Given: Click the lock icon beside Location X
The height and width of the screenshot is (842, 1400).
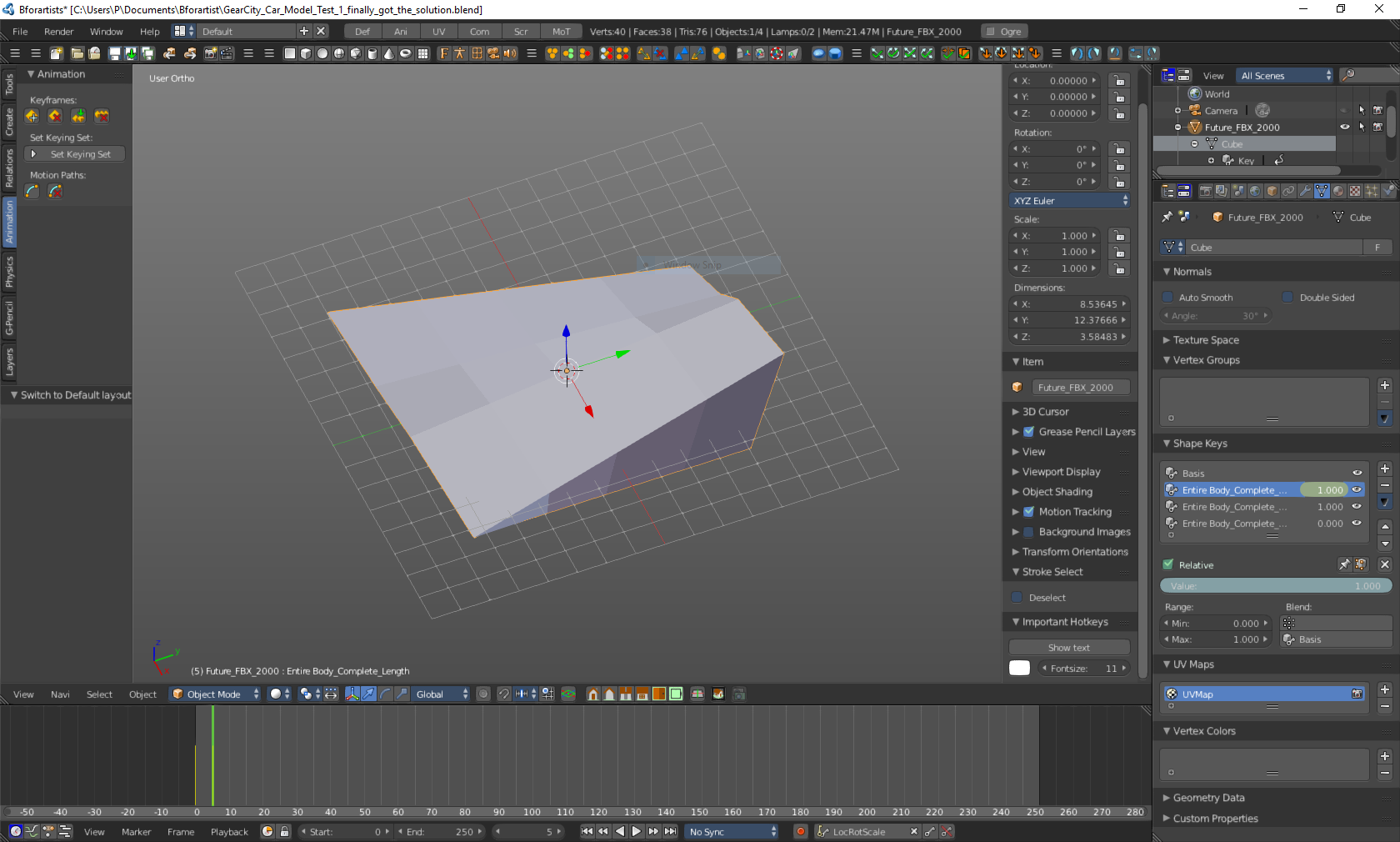Looking at the screenshot, I should [x=1119, y=81].
